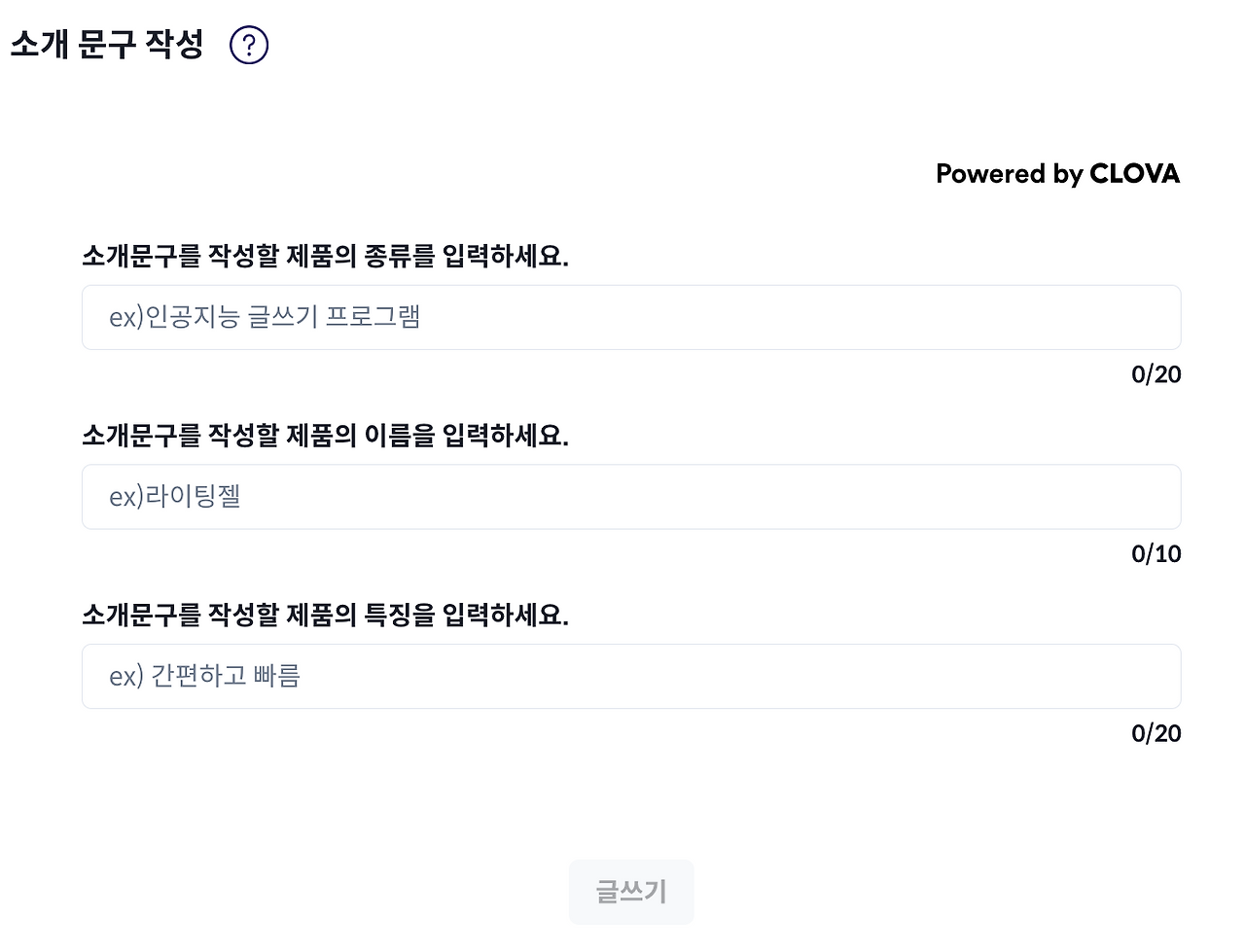Focus the product type input field
This screenshot has height=952, width=1245.
pyautogui.click(x=631, y=317)
